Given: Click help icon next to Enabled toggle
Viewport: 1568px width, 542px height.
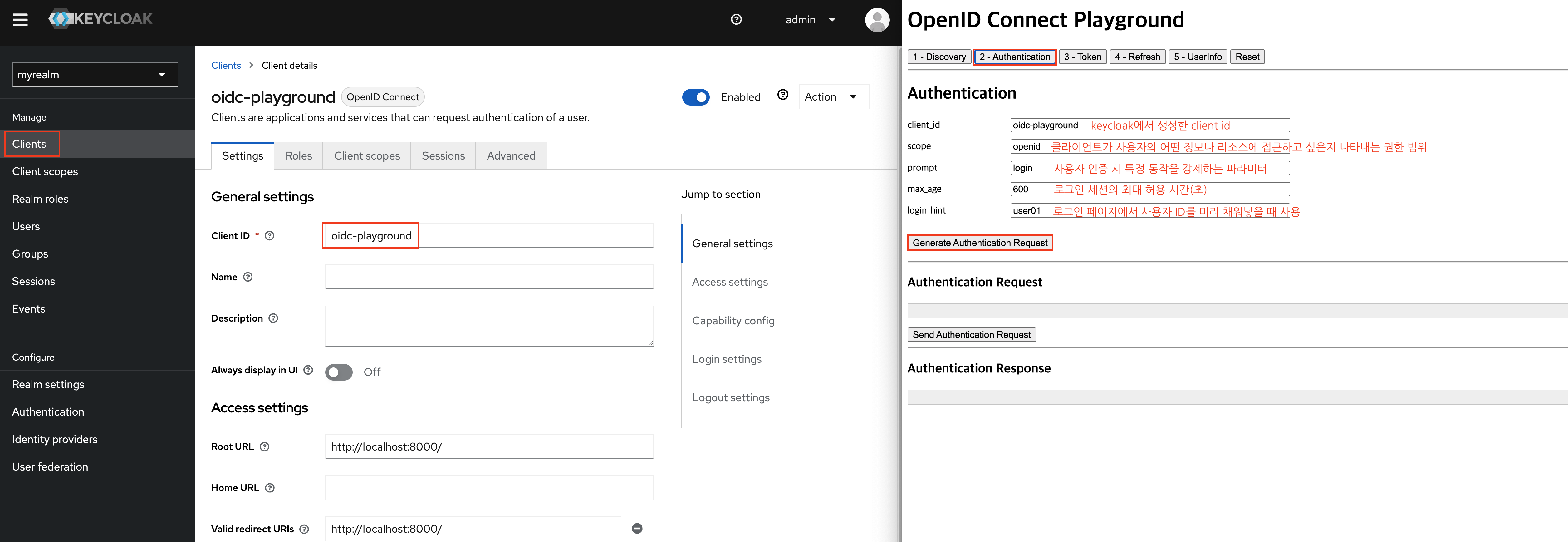Looking at the screenshot, I should [x=783, y=95].
